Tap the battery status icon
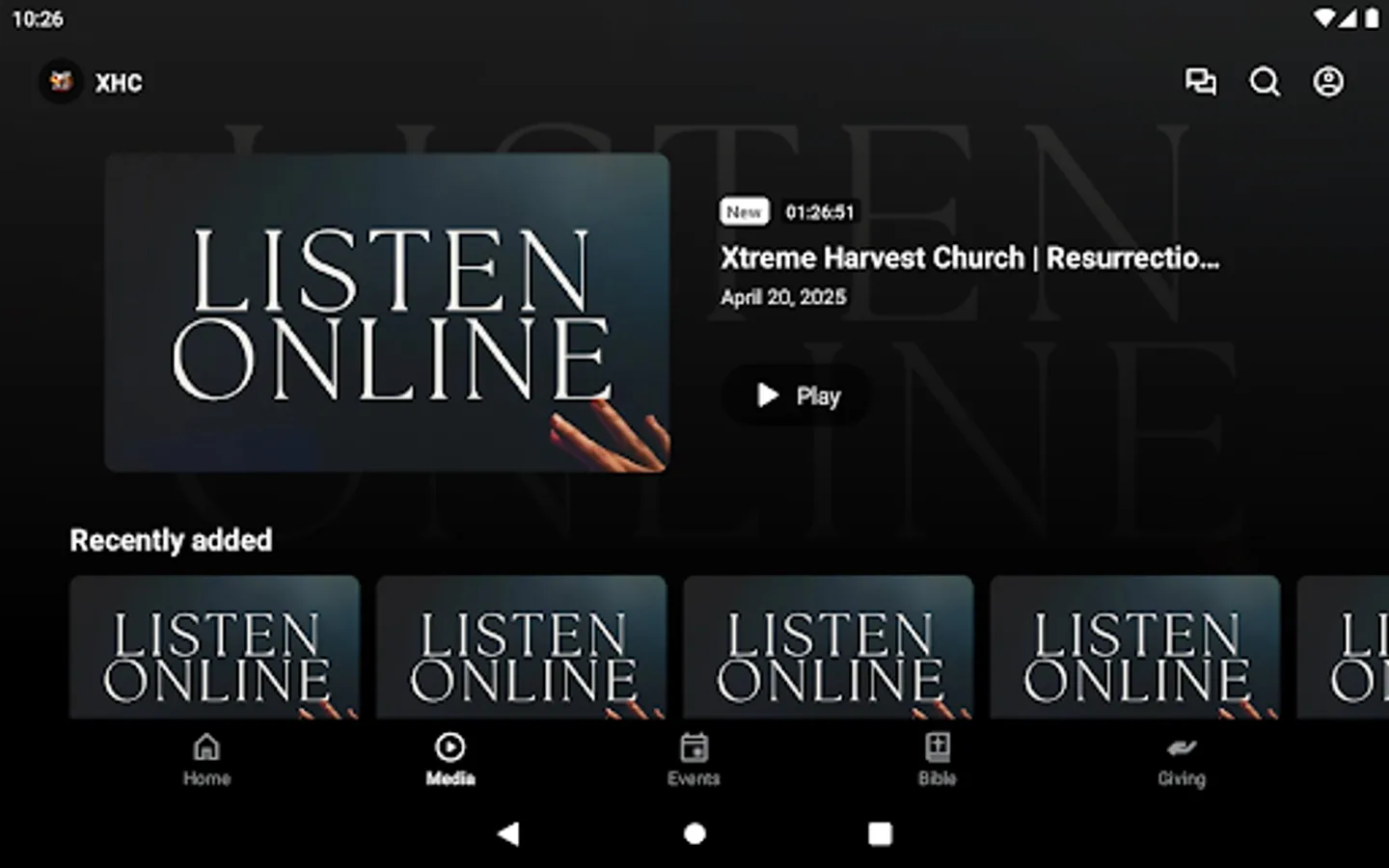This screenshot has width=1389, height=868. pos(1372,18)
